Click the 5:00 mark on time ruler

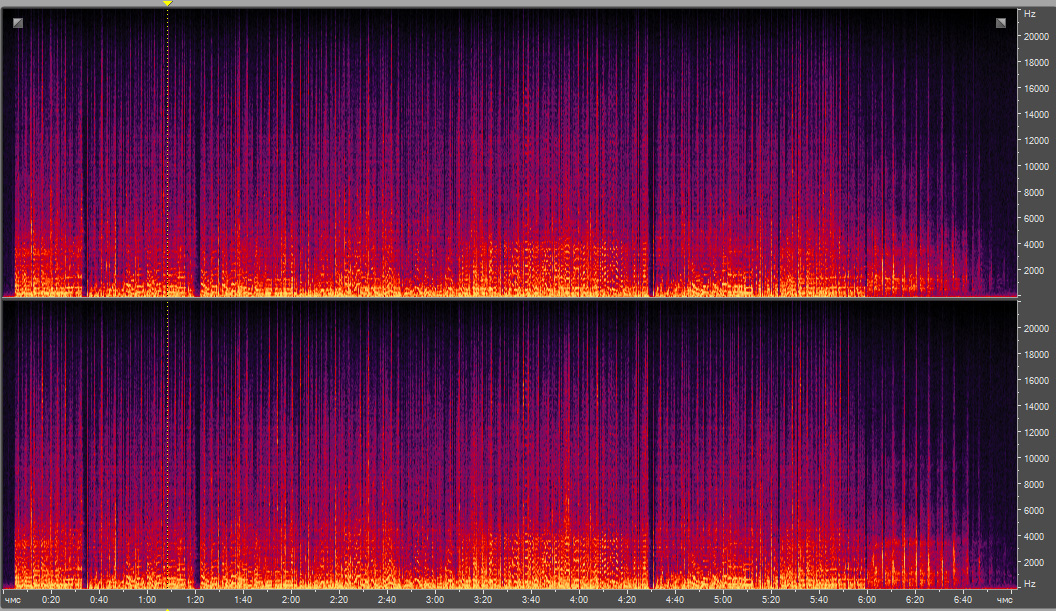click(x=723, y=600)
